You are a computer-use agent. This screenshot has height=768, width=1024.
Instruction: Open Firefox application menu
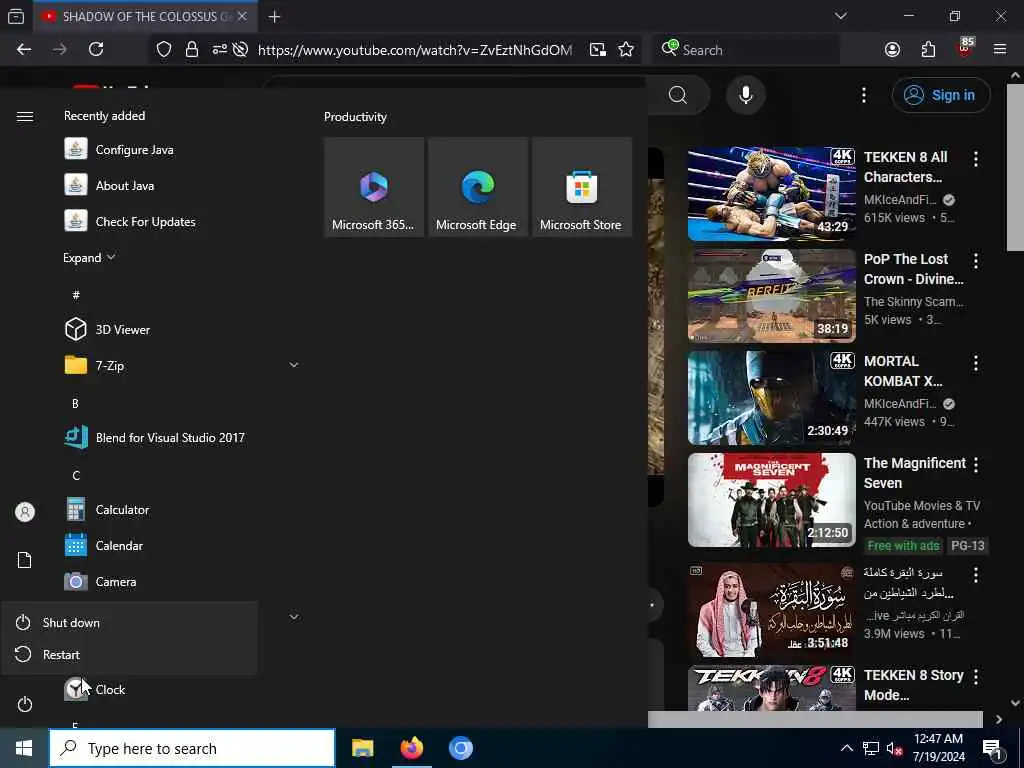(x=999, y=50)
